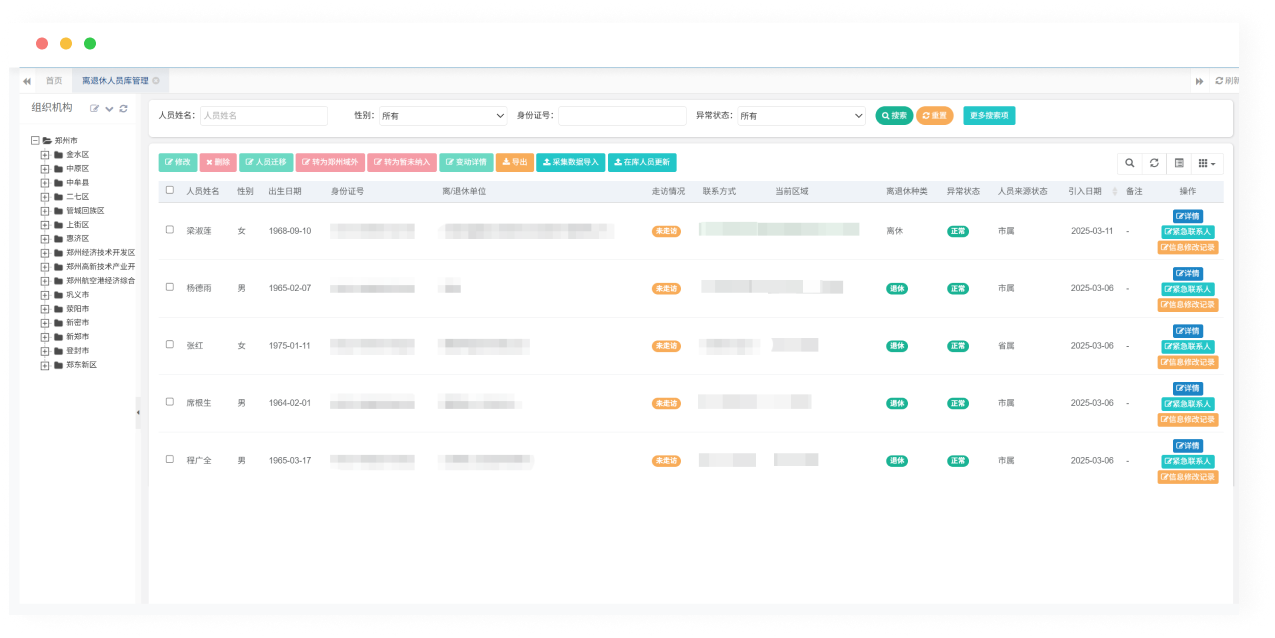
Task: Click the 身份证号 input field
Action: tap(622, 116)
